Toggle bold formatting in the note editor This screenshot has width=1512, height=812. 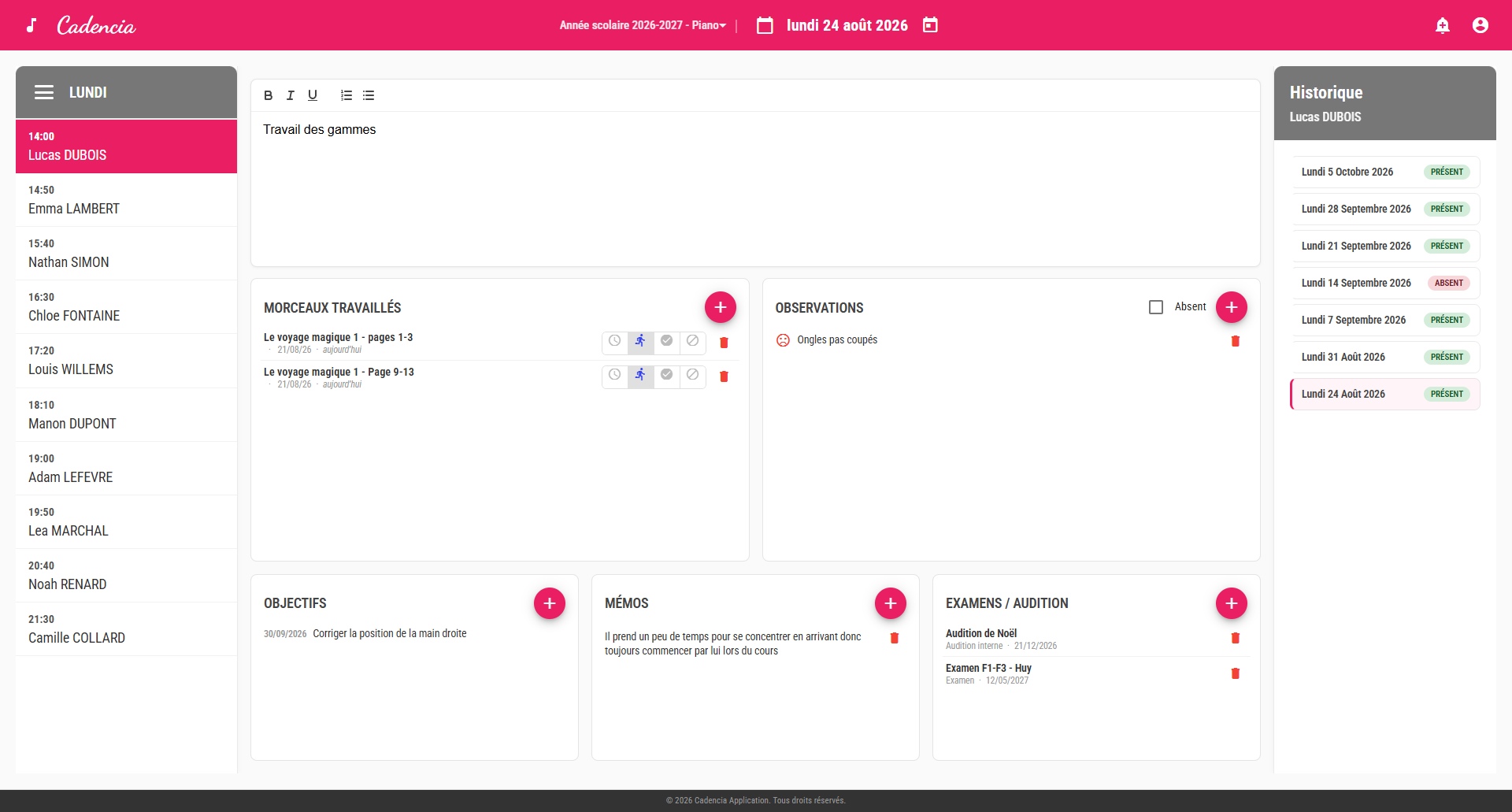point(269,95)
